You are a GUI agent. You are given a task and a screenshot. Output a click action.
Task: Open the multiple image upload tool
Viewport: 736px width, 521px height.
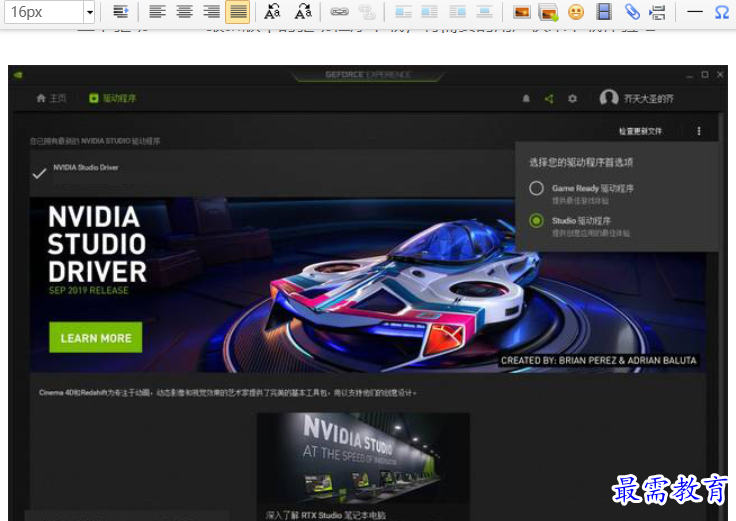[x=549, y=12]
